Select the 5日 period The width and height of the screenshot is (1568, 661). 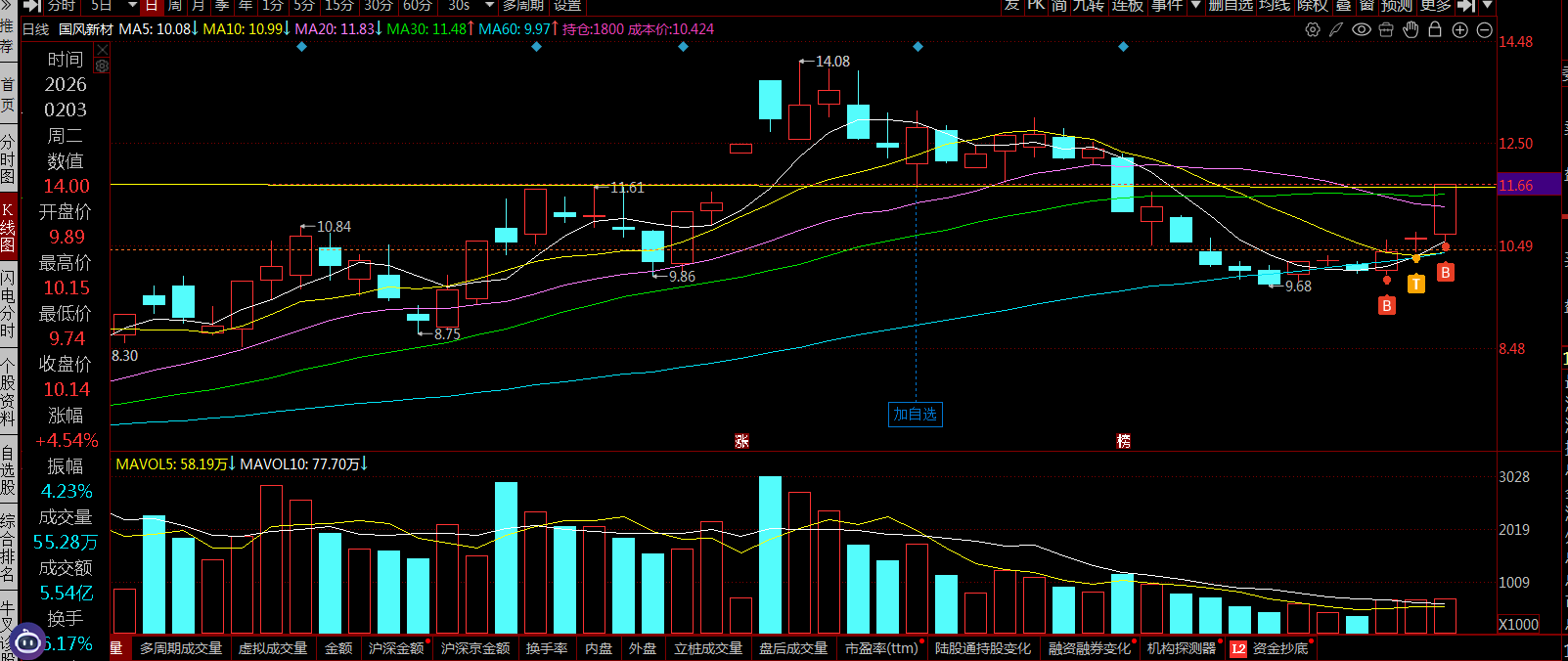(102, 5)
